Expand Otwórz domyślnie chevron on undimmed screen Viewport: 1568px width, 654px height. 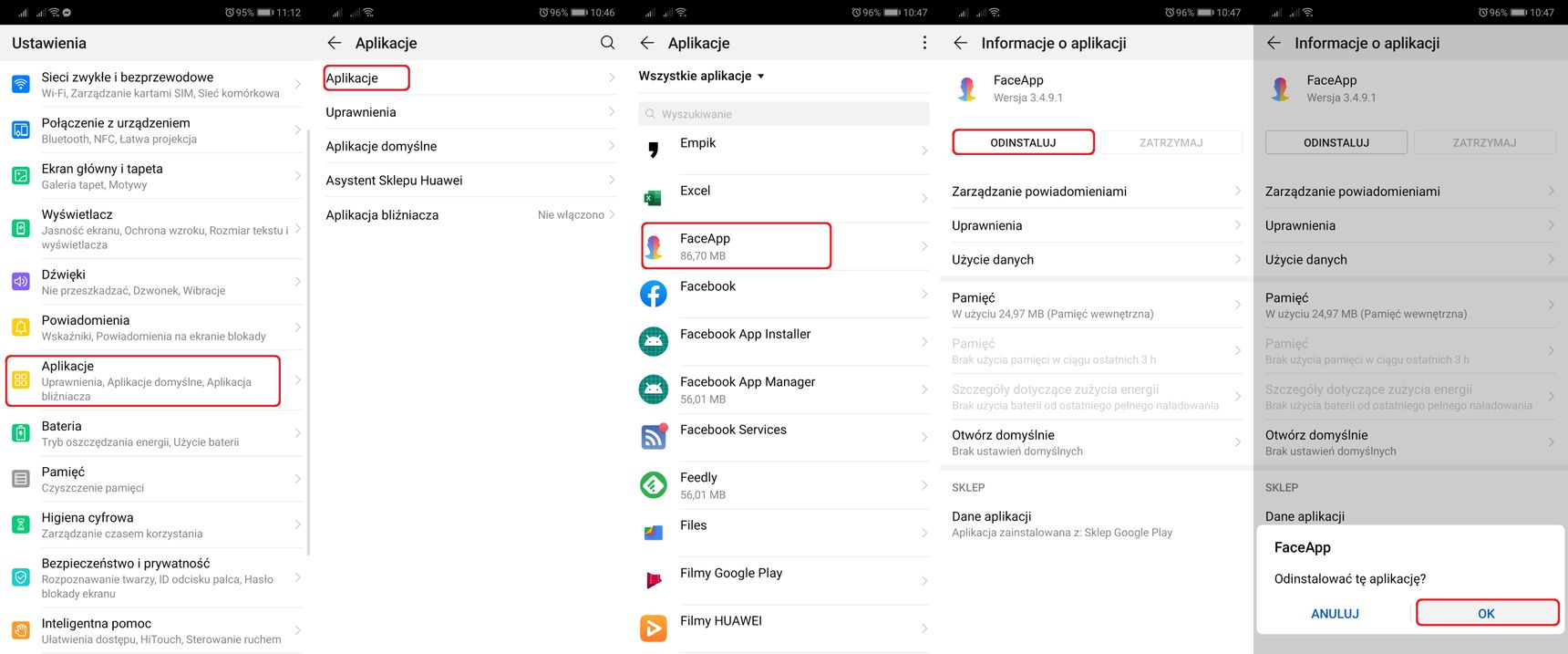[1238, 442]
